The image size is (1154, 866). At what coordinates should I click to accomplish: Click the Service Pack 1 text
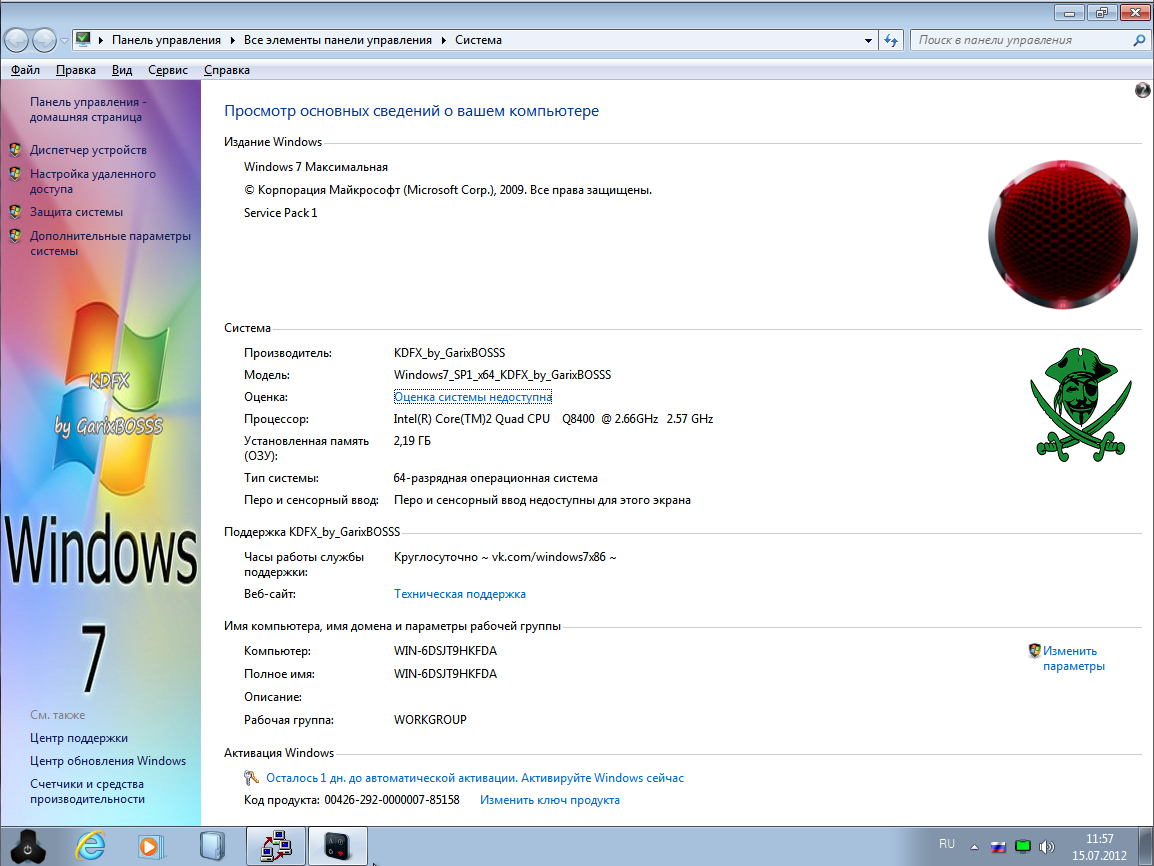coord(280,213)
